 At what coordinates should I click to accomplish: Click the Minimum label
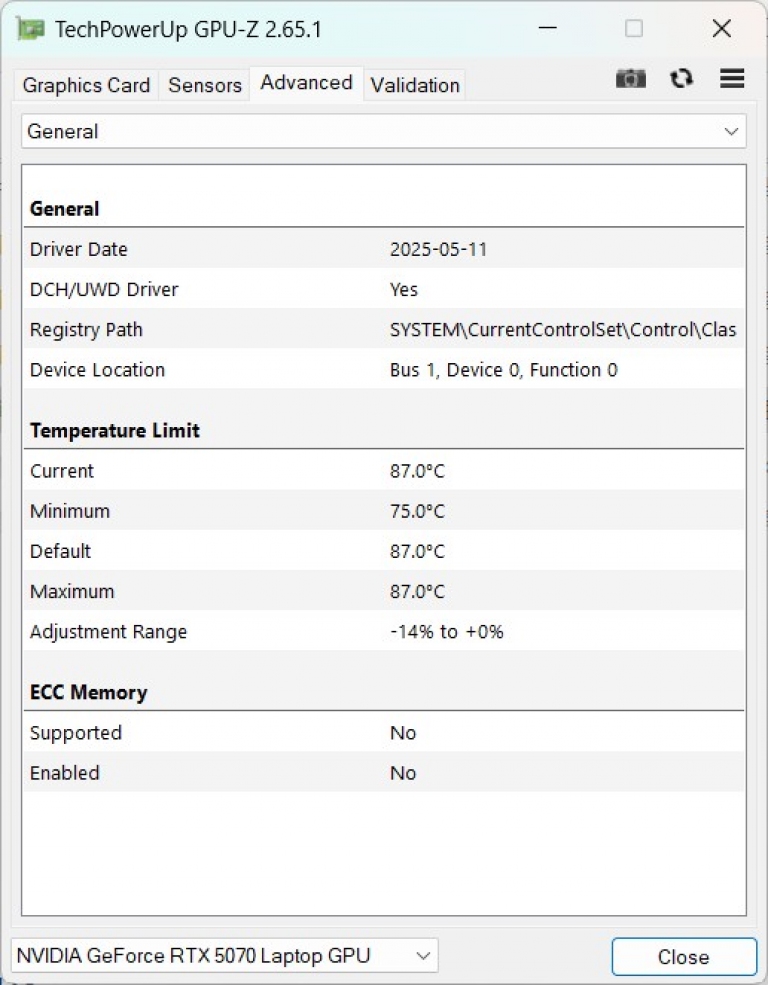point(70,511)
